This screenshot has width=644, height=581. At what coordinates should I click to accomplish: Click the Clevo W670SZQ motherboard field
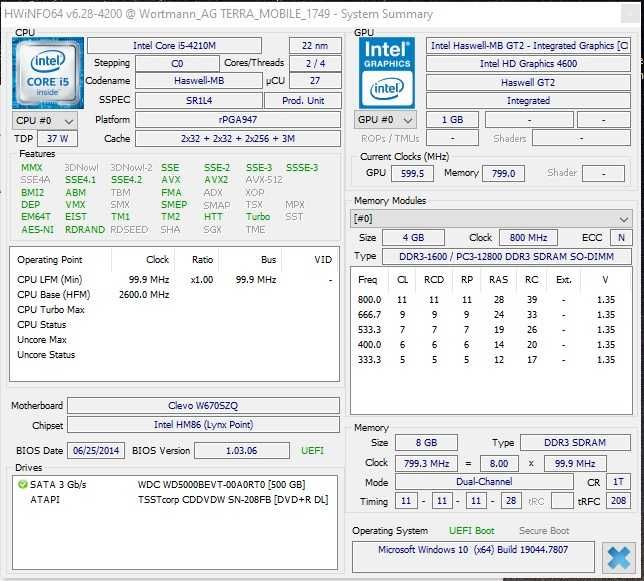click(x=203, y=406)
